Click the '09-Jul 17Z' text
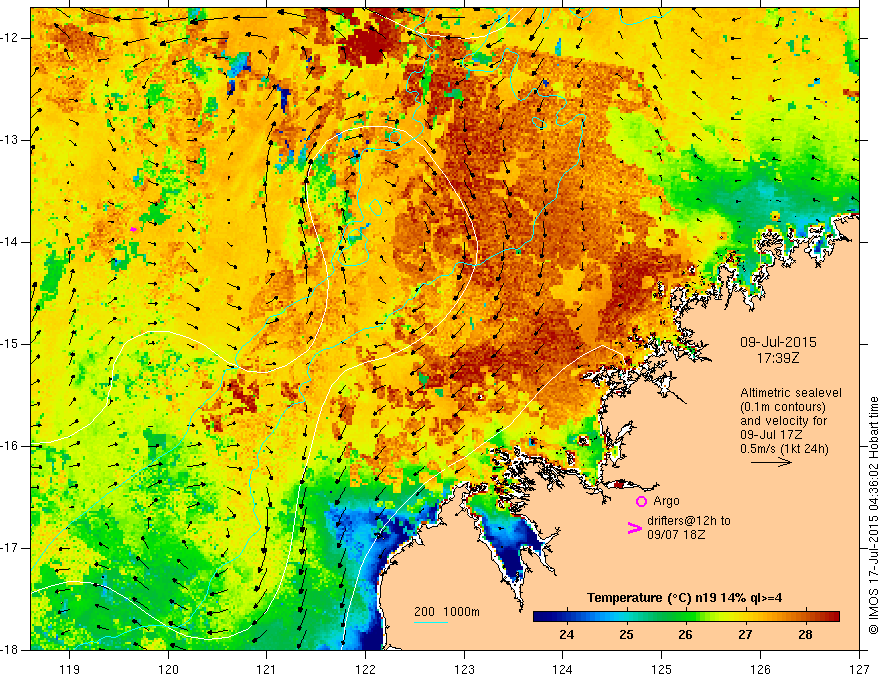 tap(773, 435)
